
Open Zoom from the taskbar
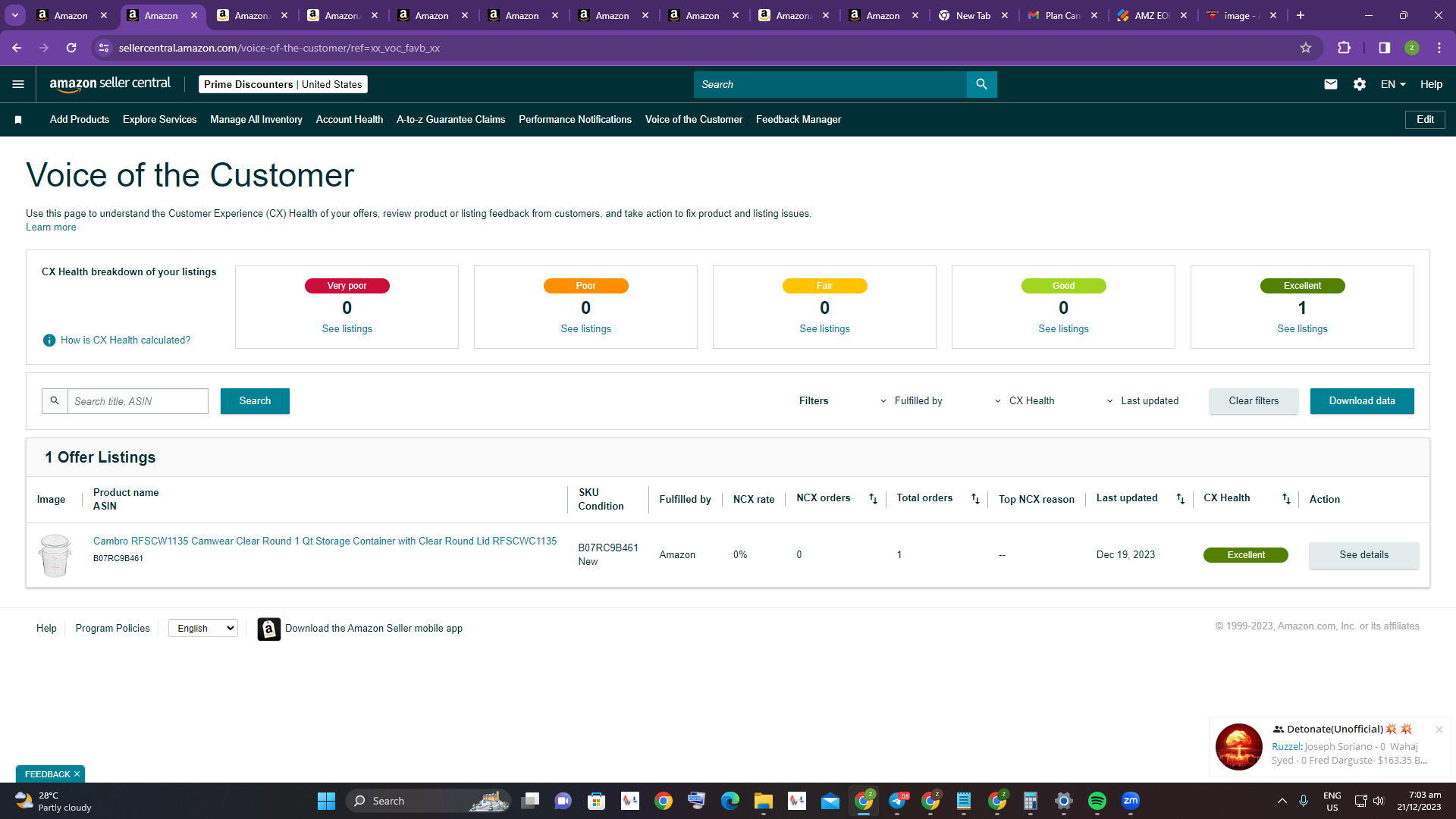pyautogui.click(x=1130, y=801)
